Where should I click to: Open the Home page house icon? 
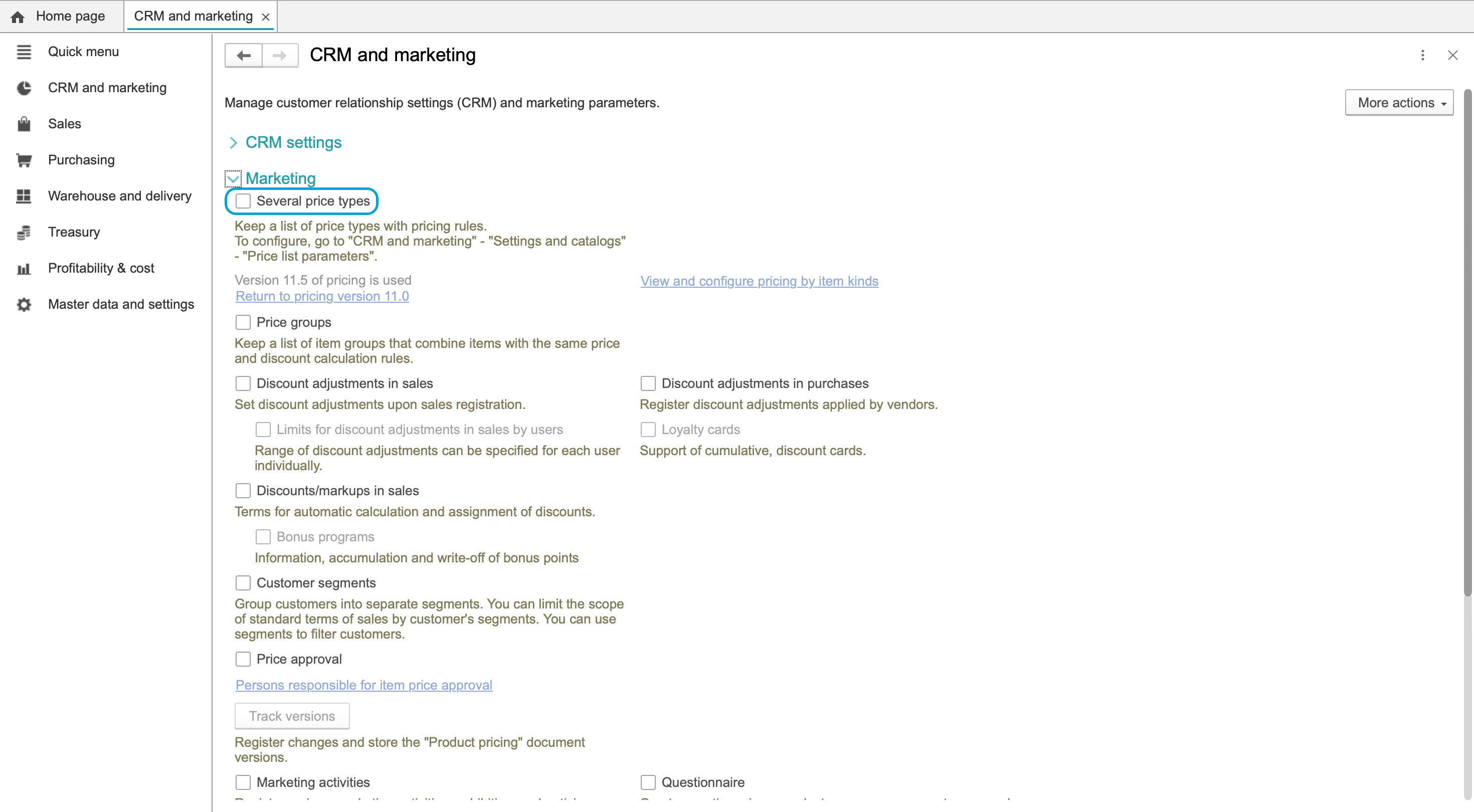pos(18,17)
